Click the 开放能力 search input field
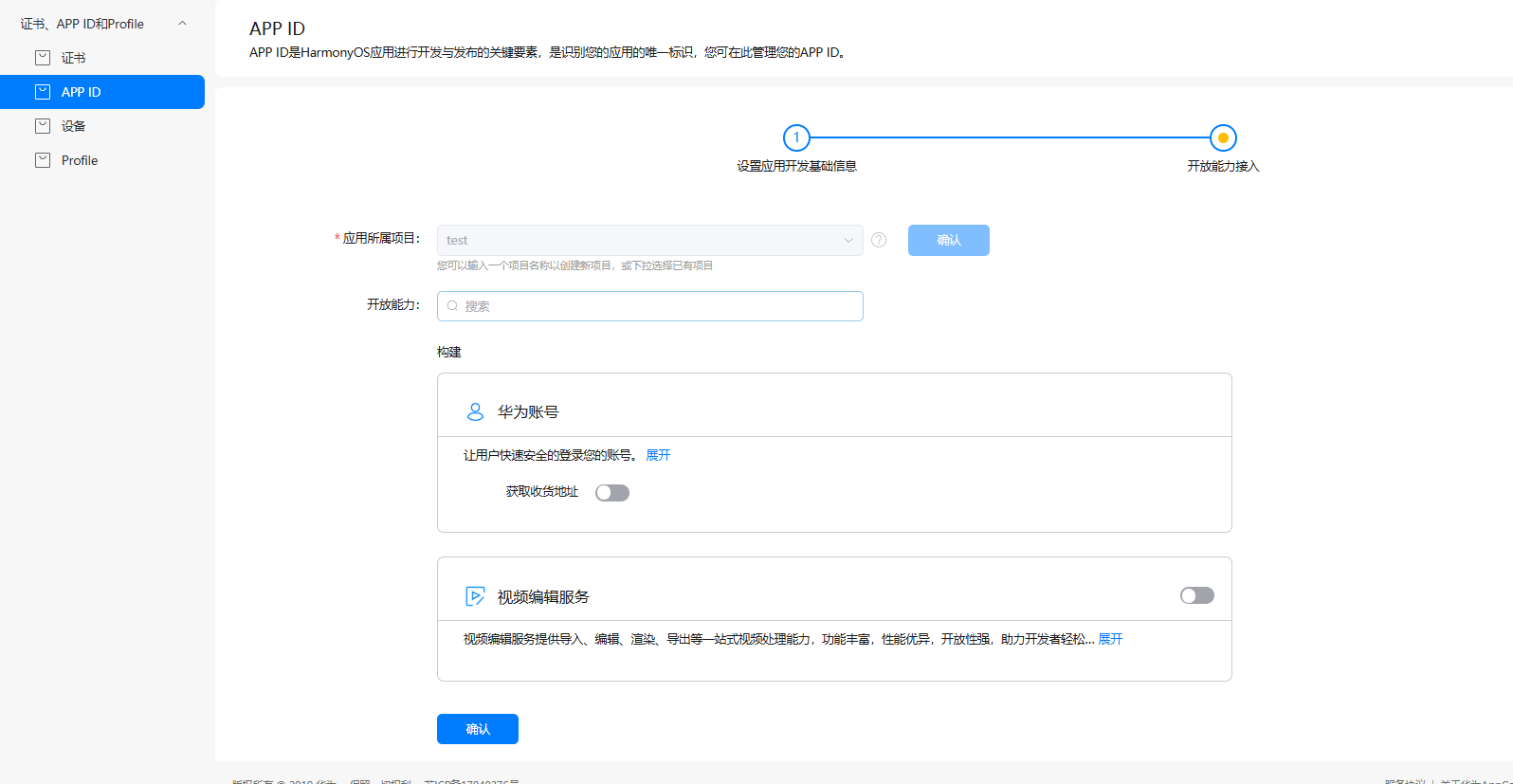The width and height of the screenshot is (1513, 784). (x=649, y=306)
